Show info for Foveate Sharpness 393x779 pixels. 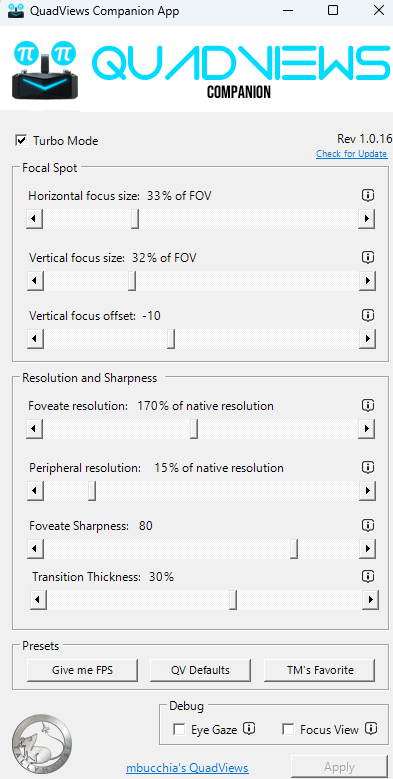(x=367, y=525)
